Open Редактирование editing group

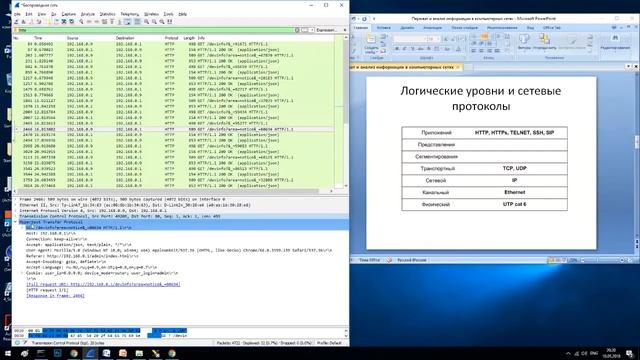tap(615, 42)
